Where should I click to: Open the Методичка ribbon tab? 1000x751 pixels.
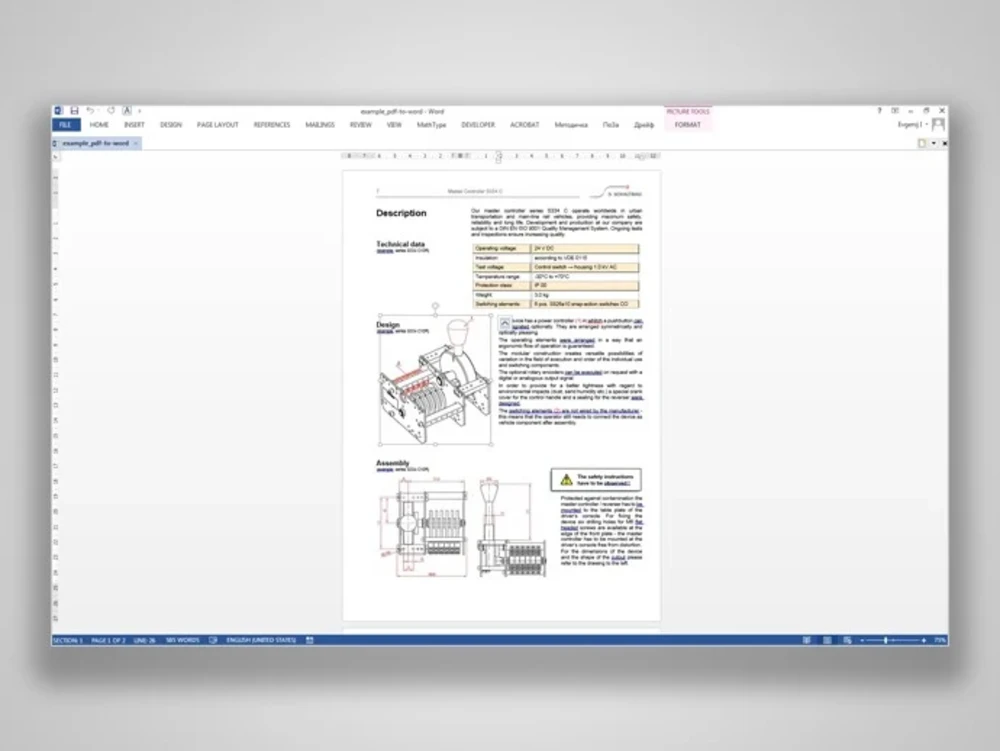[x=571, y=125]
